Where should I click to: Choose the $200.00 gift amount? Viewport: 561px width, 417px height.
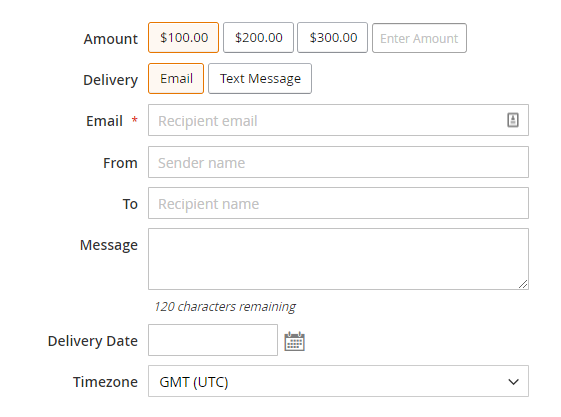[x=258, y=38]
